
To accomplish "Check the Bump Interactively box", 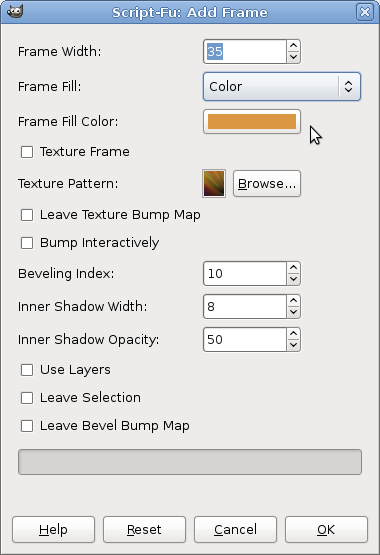I will (x=27, y=243).
